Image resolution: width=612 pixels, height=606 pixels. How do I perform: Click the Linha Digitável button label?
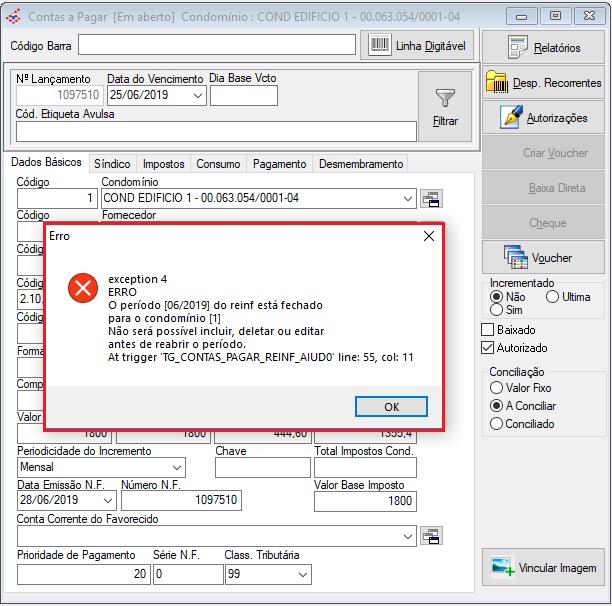click(x=431, y=46)
